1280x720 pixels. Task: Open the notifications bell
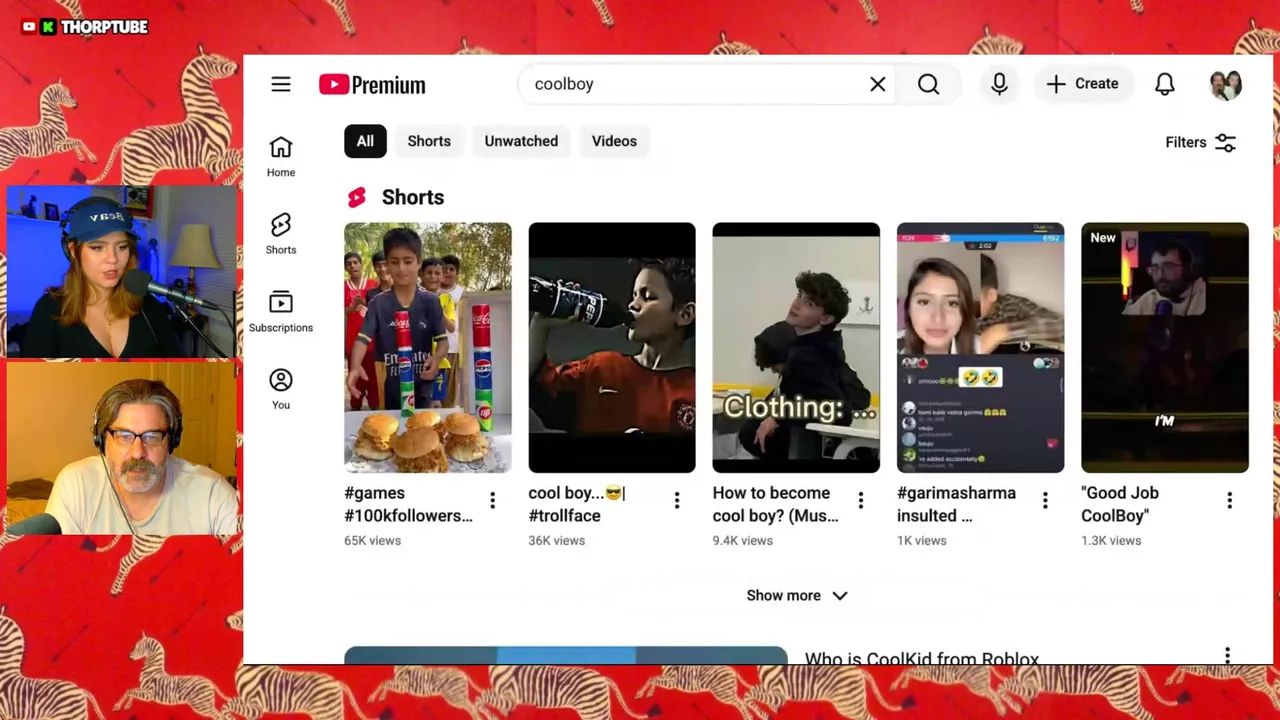click(1165, 84)
